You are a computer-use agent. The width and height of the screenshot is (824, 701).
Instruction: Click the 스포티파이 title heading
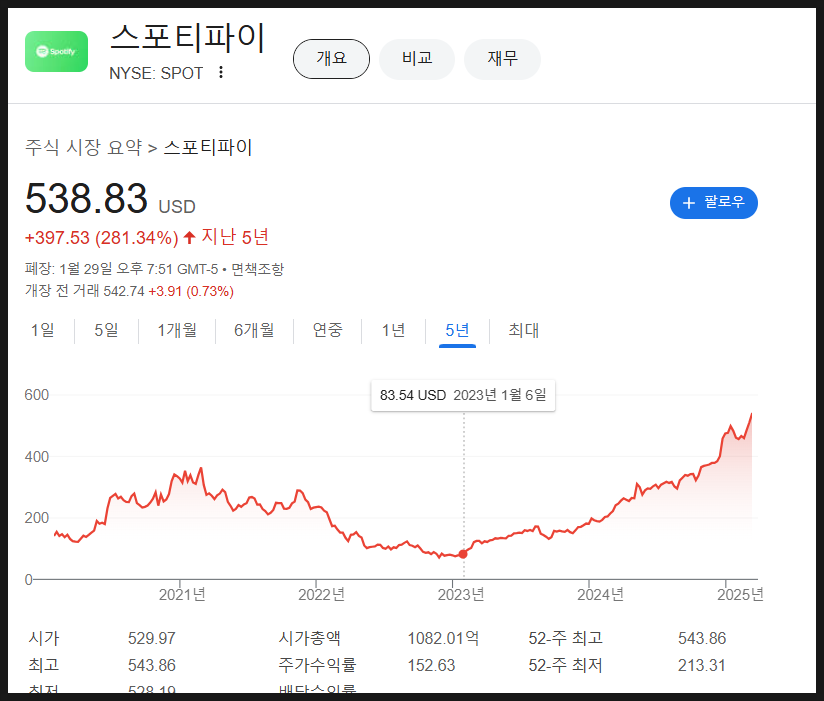[188, 38]
